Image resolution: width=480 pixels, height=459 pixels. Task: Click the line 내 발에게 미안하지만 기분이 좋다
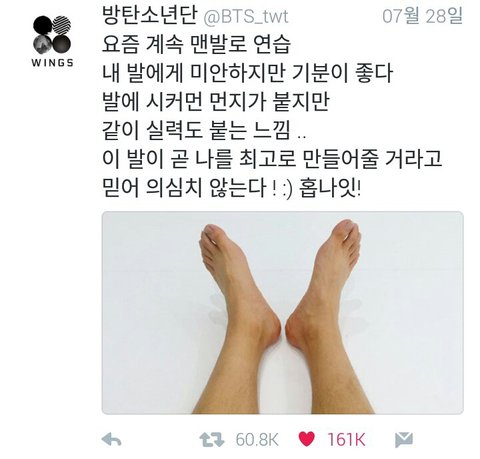(x=247, y=73)
